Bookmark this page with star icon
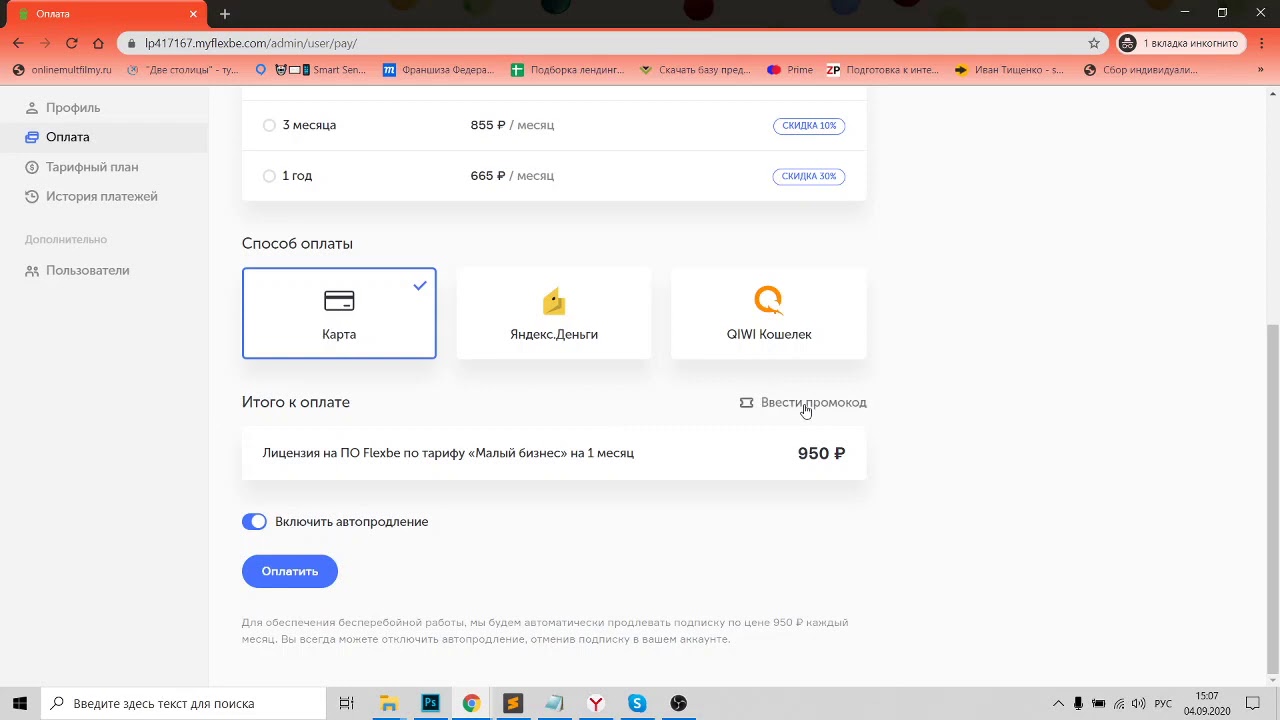 pos(1094,43)
